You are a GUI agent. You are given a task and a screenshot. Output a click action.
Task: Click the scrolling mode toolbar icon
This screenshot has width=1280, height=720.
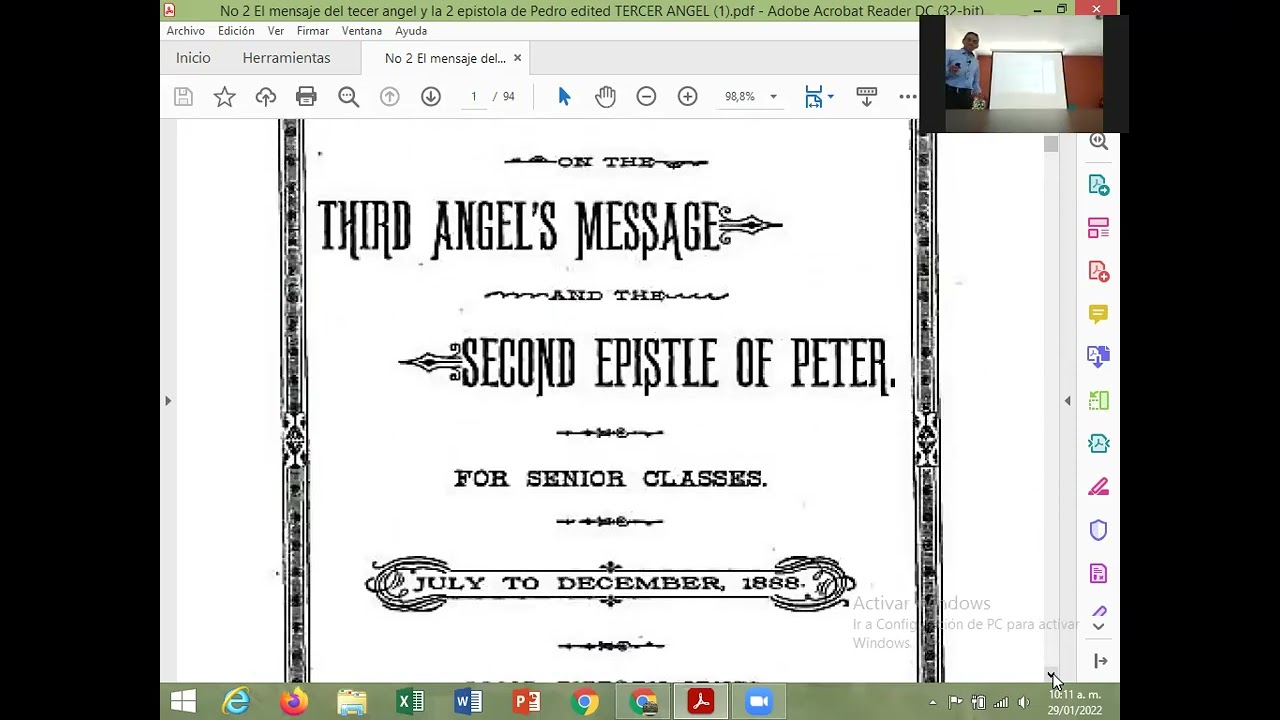tap(867, 97)
